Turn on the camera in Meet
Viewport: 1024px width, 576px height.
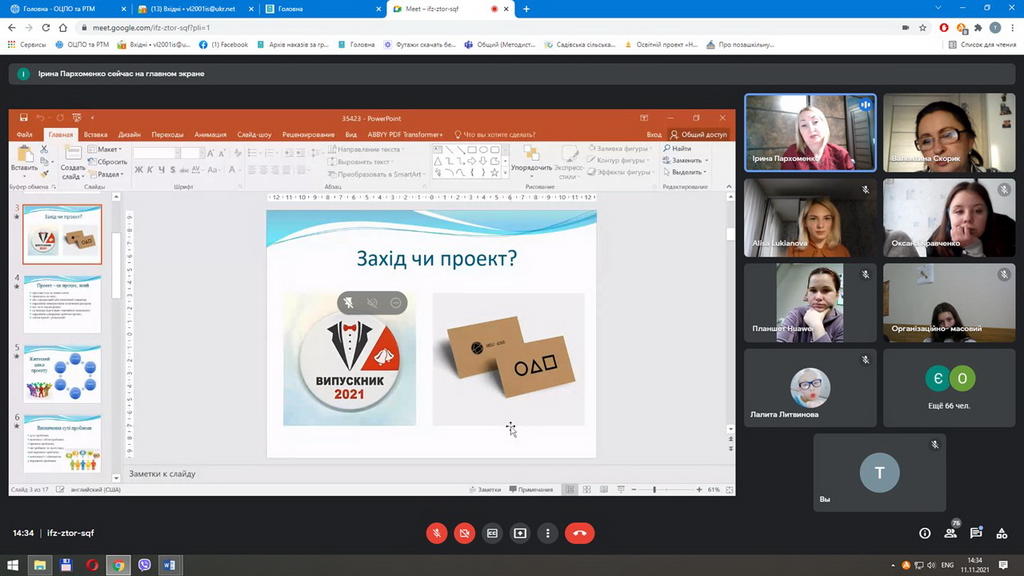464,533
